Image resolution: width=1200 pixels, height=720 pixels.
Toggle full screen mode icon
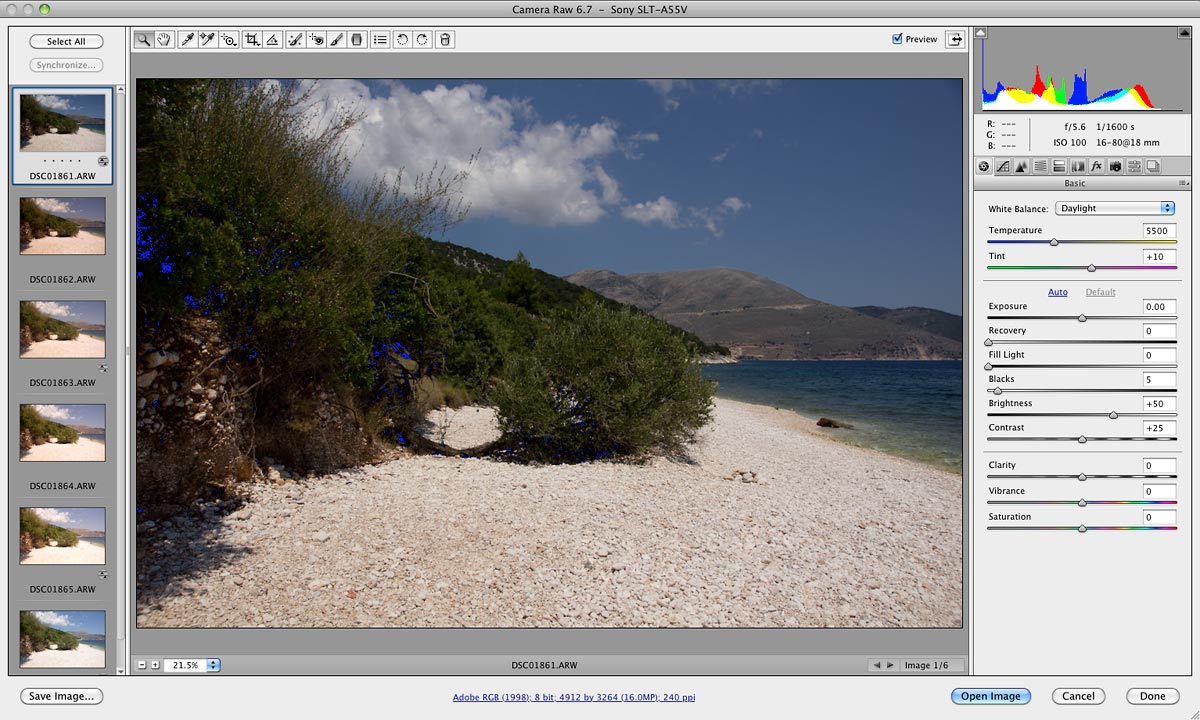956,39
